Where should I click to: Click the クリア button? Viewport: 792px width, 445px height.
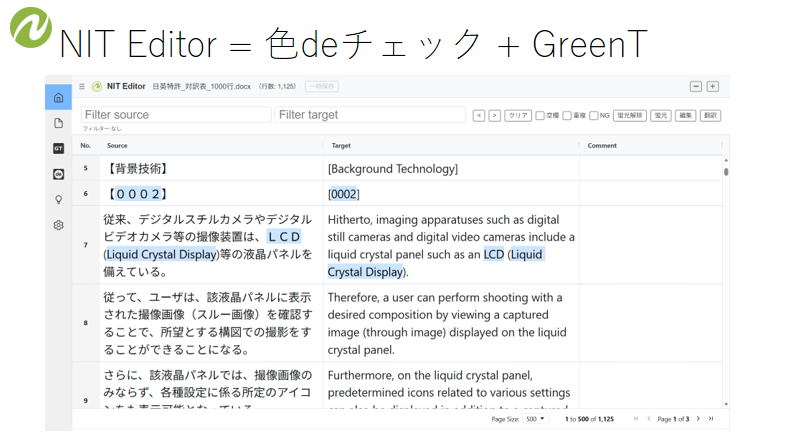pos(518,116)
